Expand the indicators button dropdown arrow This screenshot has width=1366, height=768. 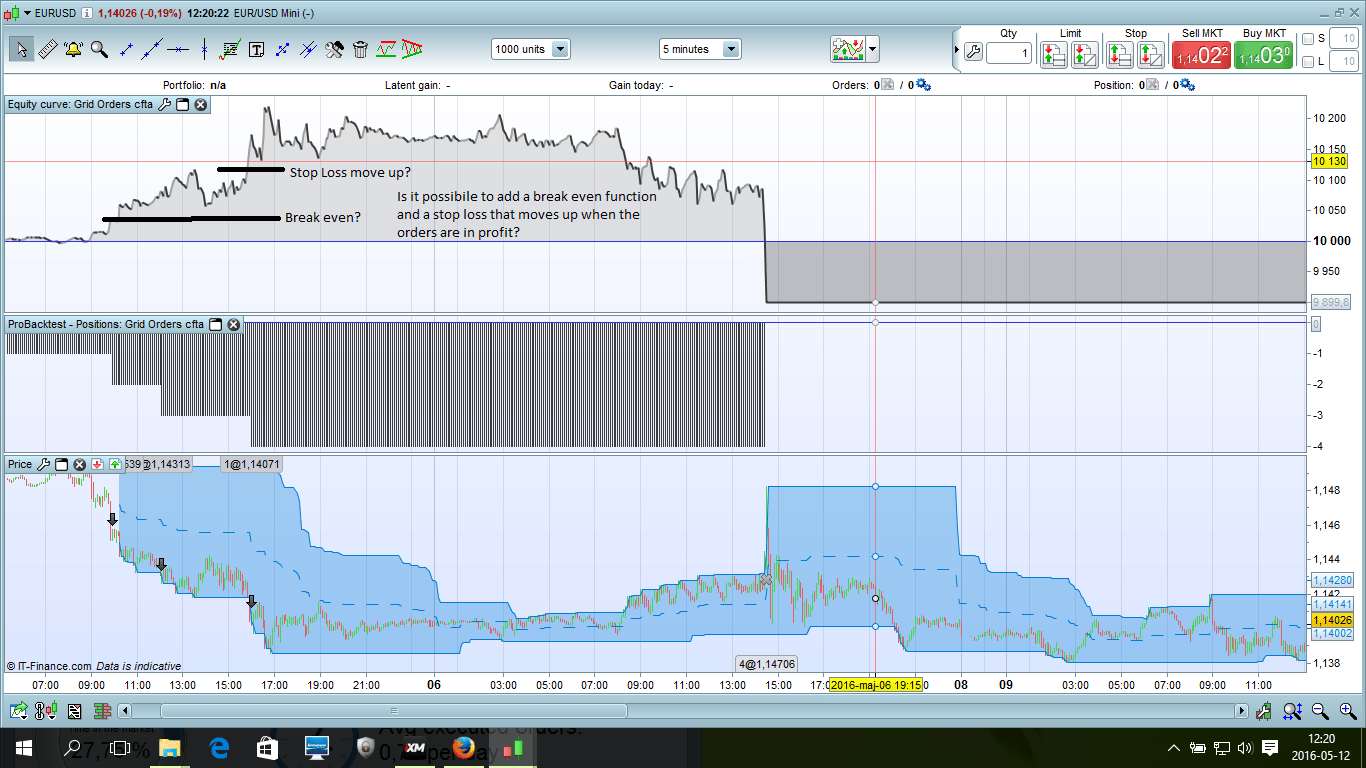pos(873,49)
